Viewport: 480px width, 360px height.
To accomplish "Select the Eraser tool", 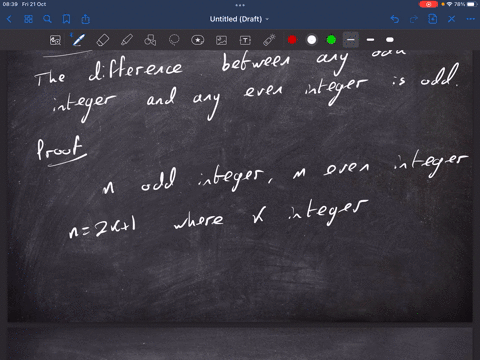I will point(103,40).
